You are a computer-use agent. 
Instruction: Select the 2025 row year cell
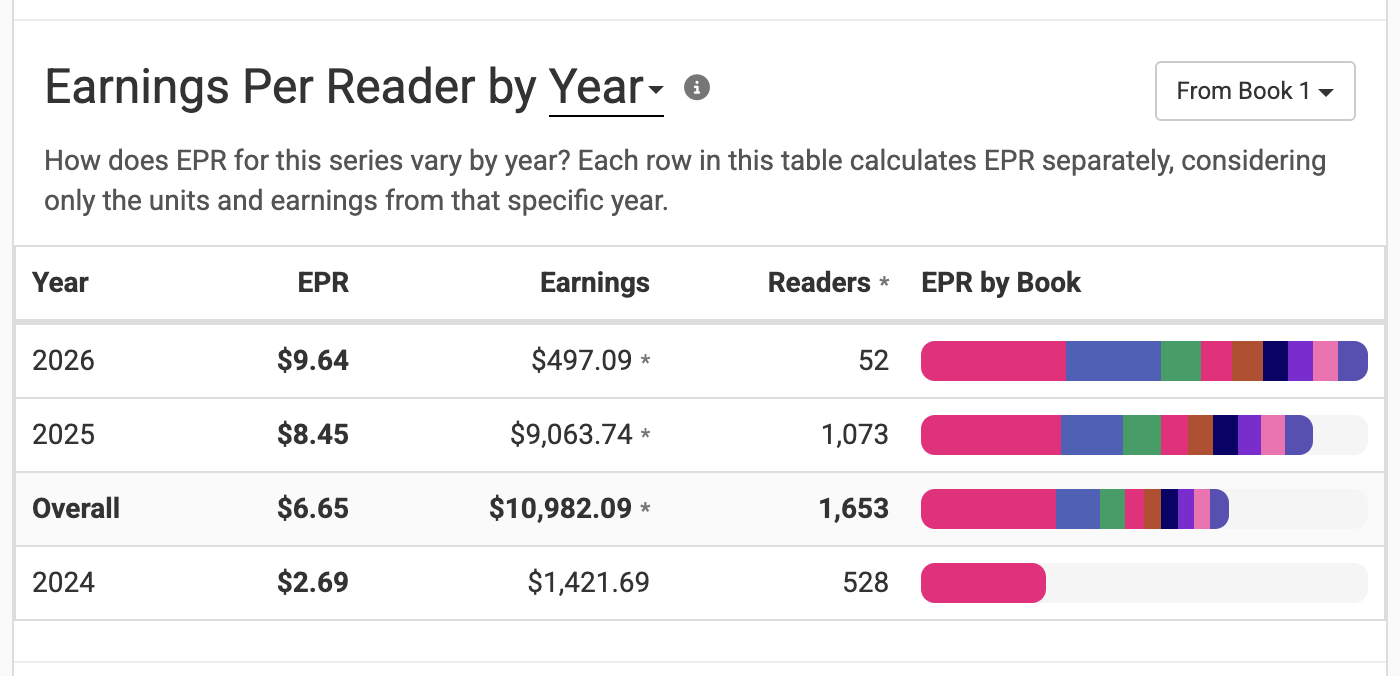coord(63,435)
